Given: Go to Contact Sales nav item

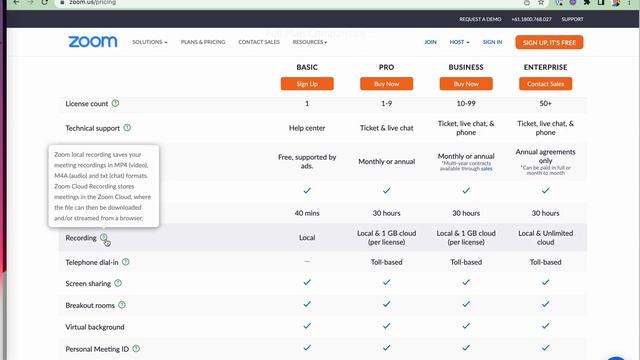Looking at the screenshot, I should (259, 42).
